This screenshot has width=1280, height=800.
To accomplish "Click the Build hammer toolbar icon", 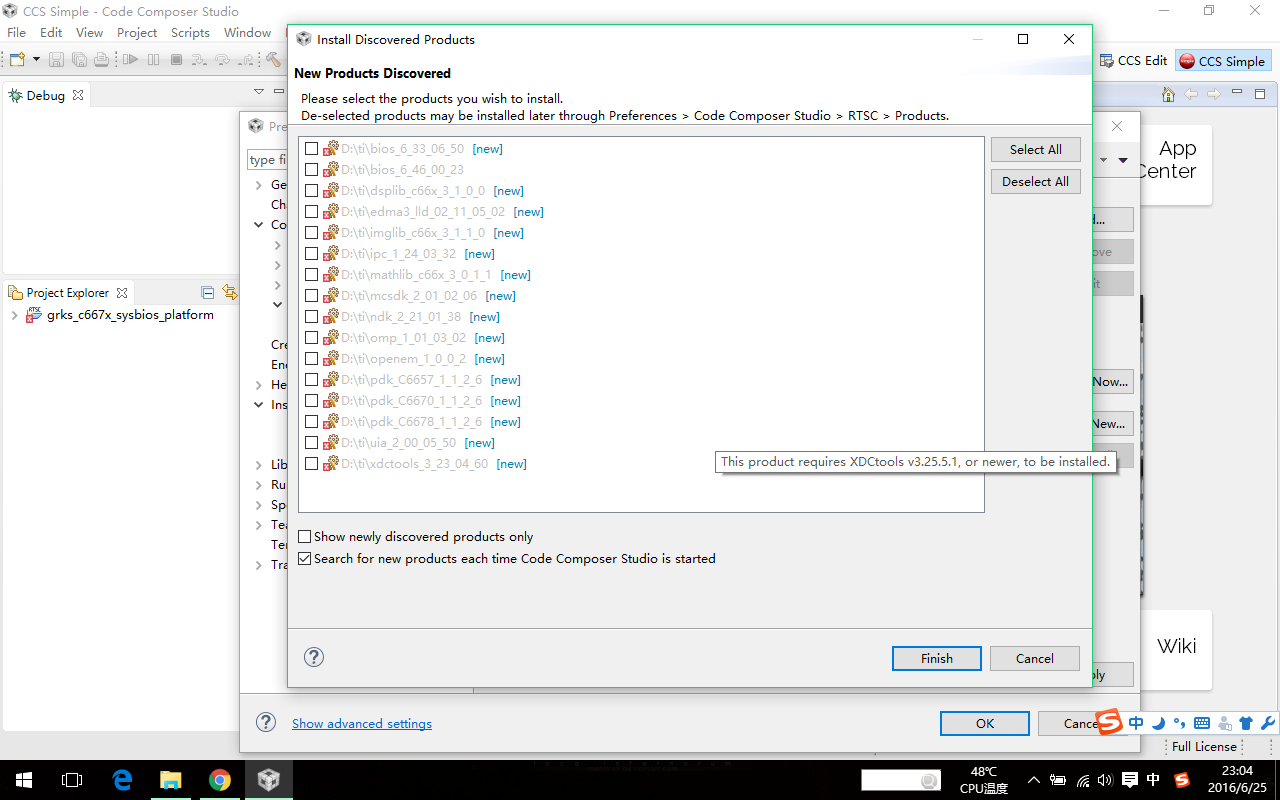I will tap(274, 60).
